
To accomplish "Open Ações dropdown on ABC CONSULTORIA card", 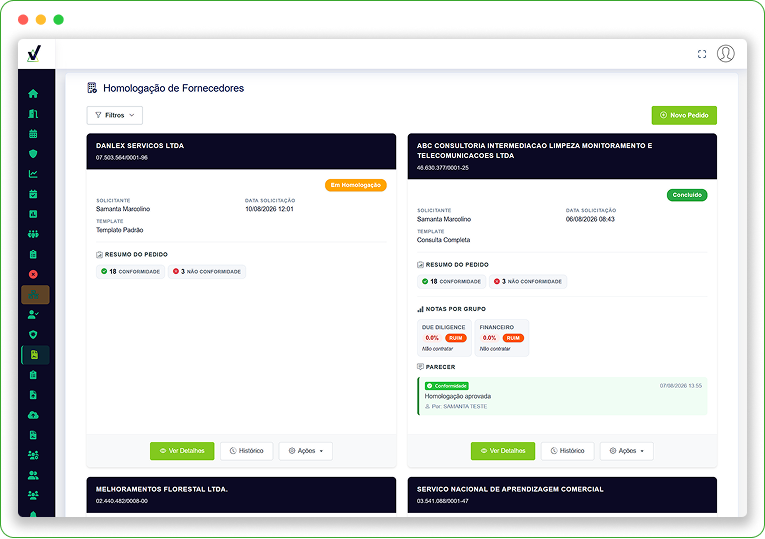I will pyautogui.click(x=626, y=451).
